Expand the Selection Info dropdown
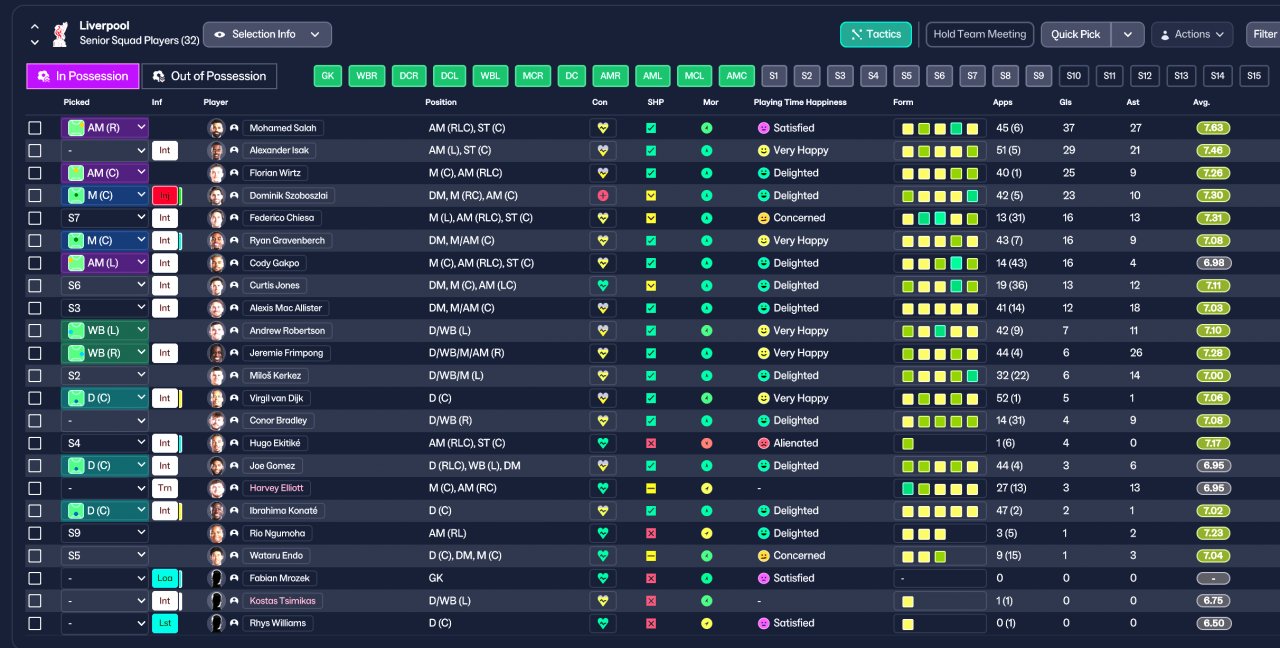1280x648 pixels. pyautogui.click(x=267, y=34)
